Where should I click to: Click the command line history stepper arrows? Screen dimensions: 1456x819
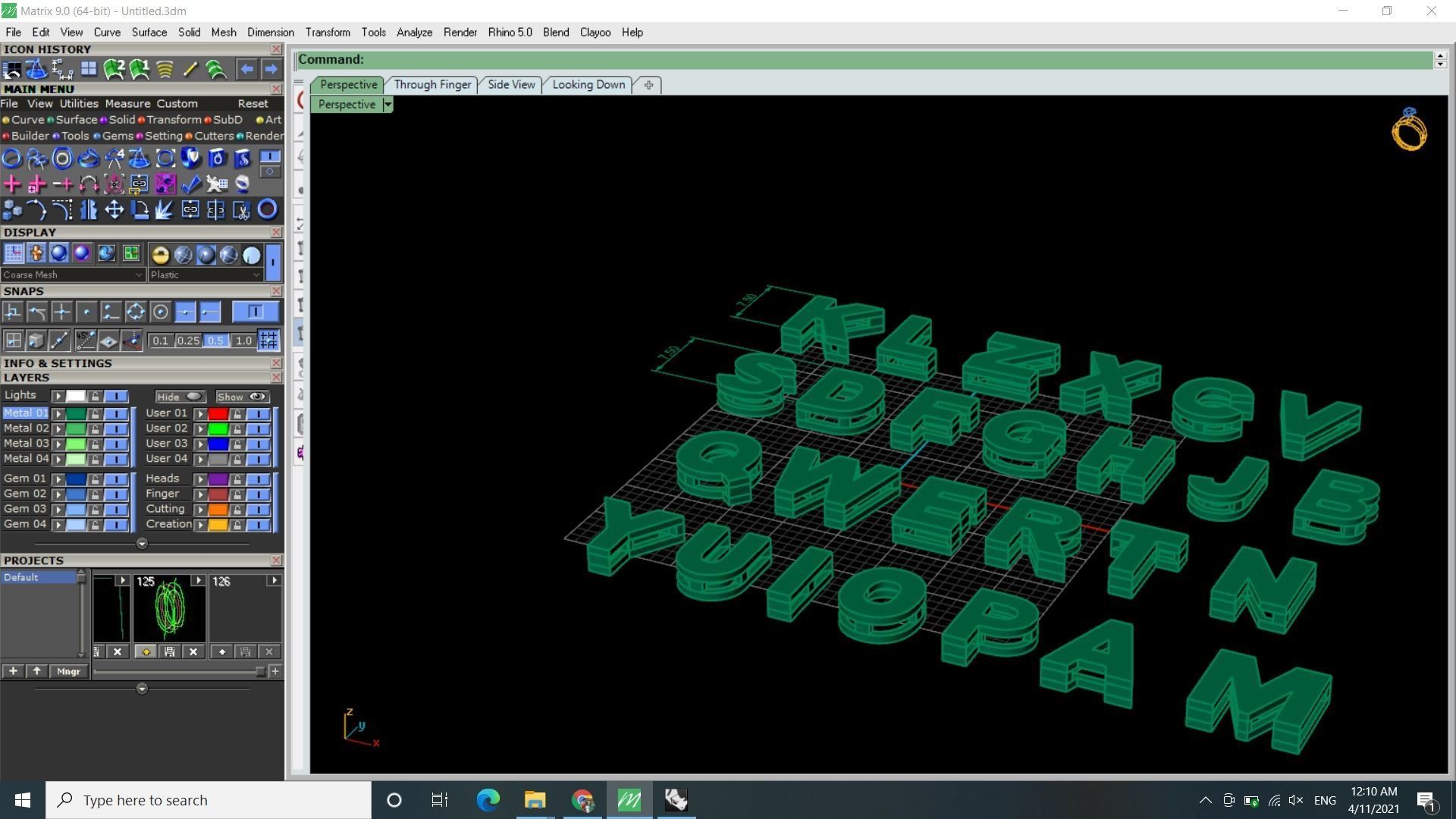[1440, 60]
